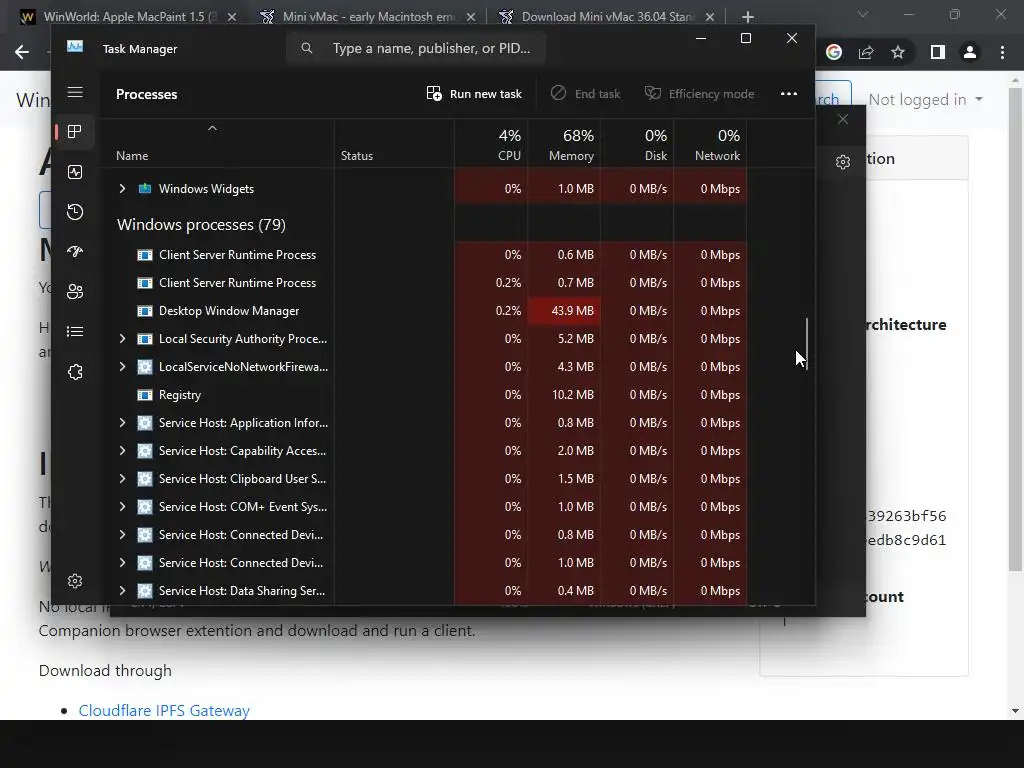Expand Service Host: COM+ Event System

[x=122, y=507]
